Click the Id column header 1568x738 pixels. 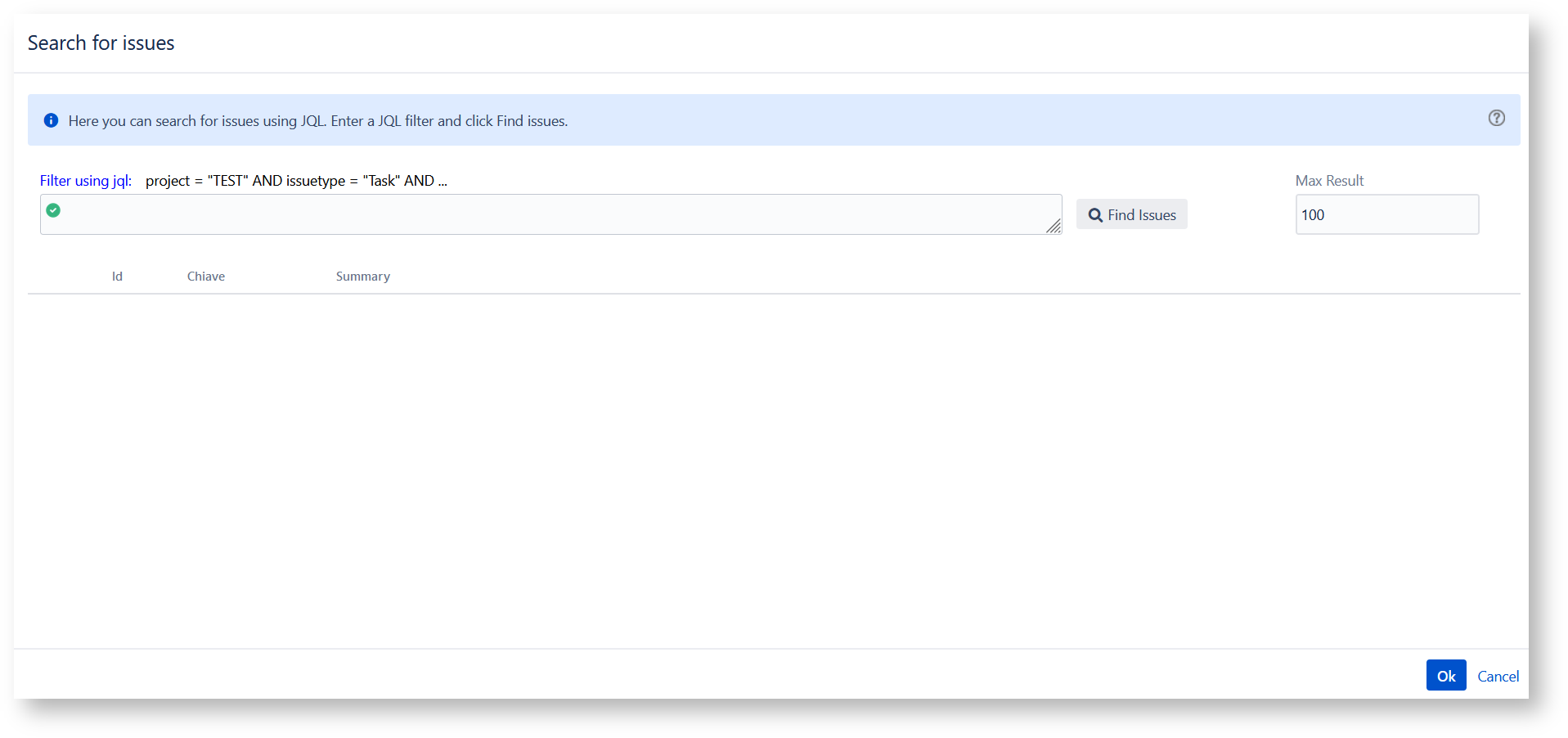[117, 277]
